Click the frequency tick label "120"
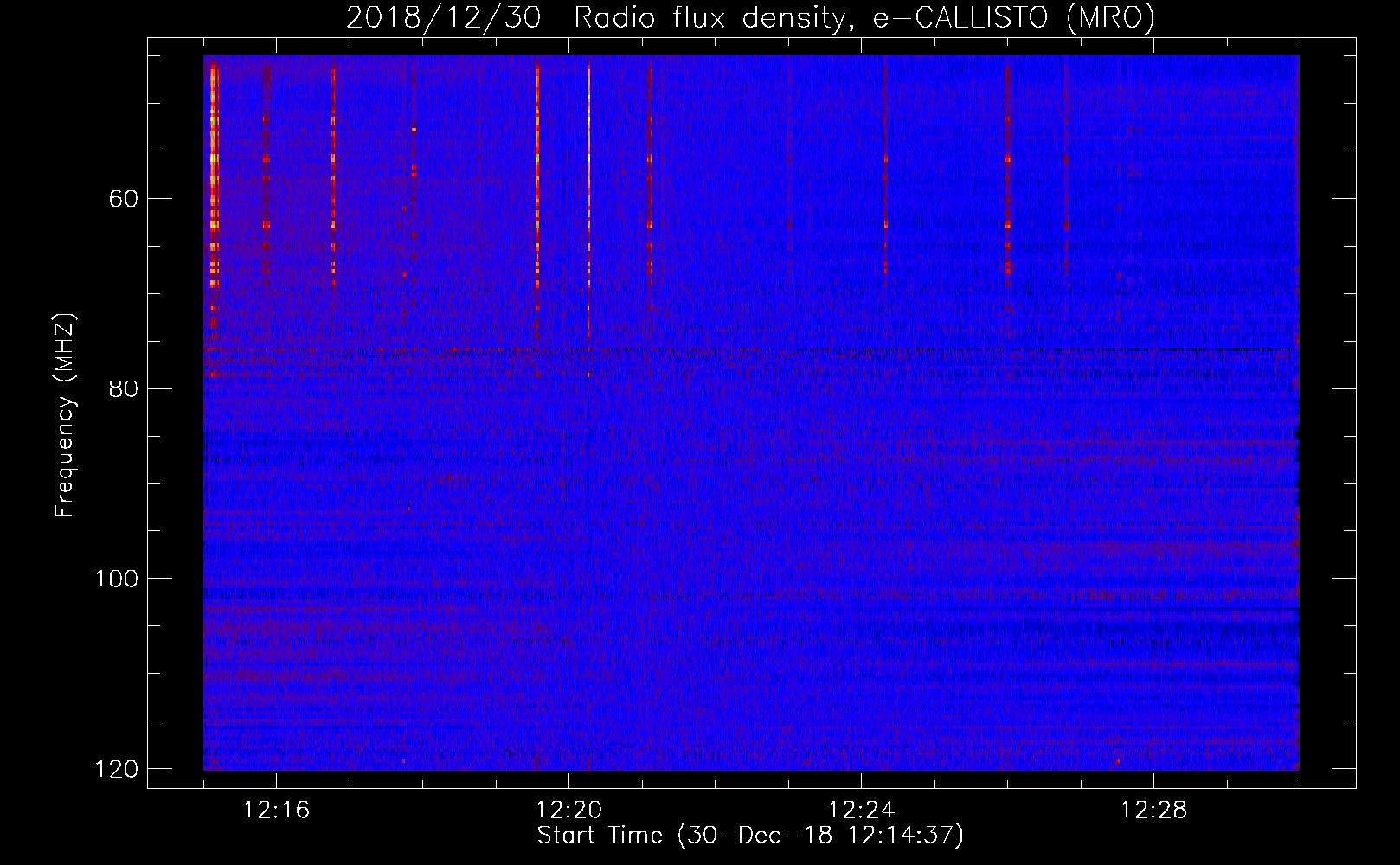This screenshot has height=865, width=1400. point(116,769)
